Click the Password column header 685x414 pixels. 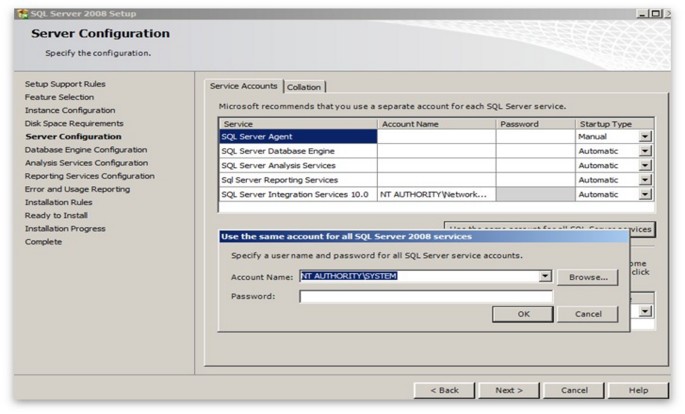[x=536, y=124]
